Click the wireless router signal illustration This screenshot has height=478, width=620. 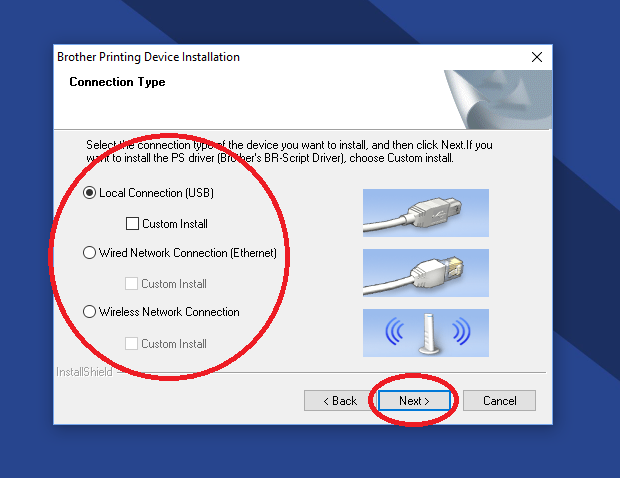426,333
